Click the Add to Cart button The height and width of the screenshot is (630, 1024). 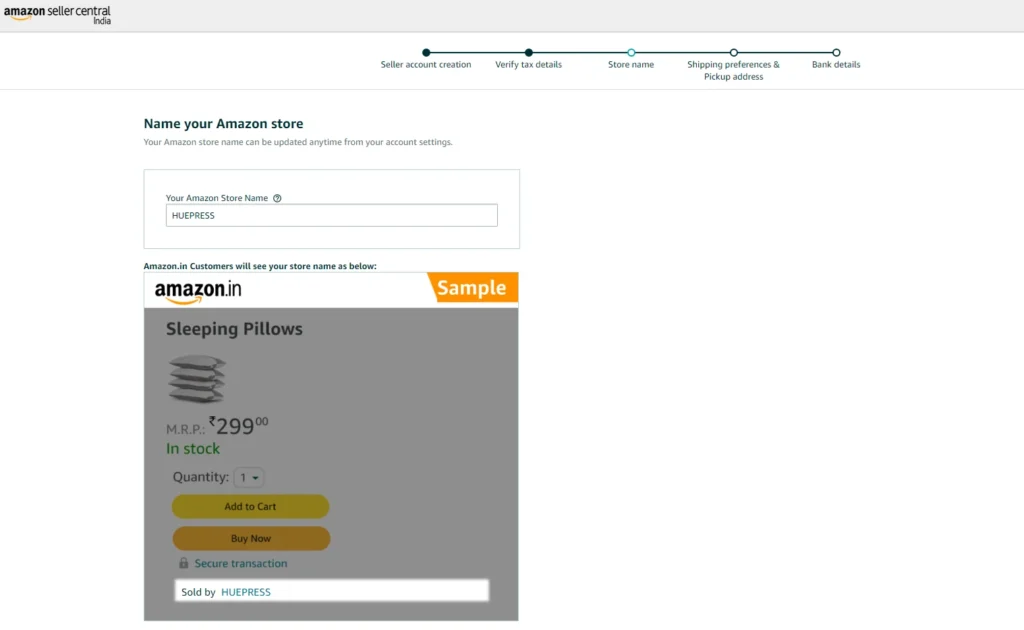(x=250, y=507)
